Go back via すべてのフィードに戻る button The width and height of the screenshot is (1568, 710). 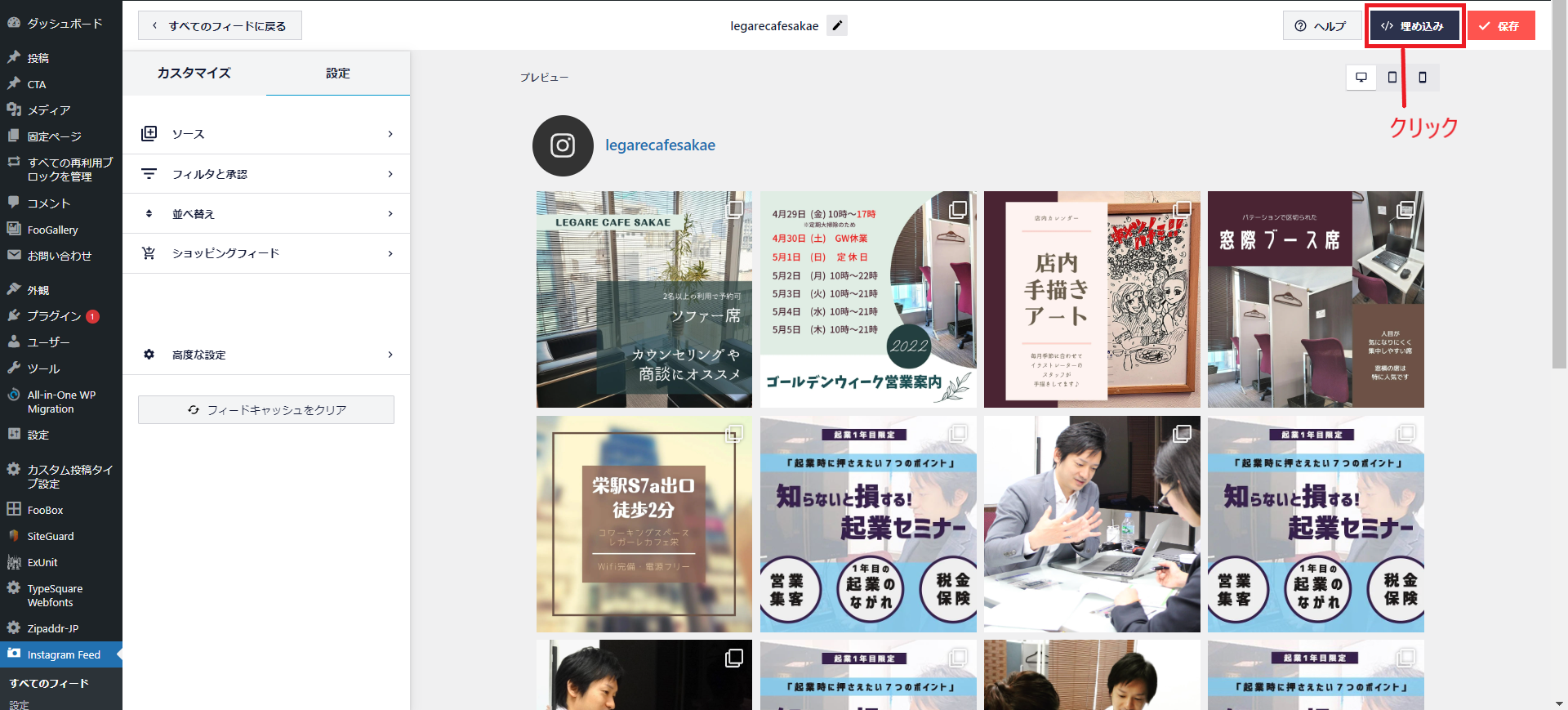(x=220, y=25)
